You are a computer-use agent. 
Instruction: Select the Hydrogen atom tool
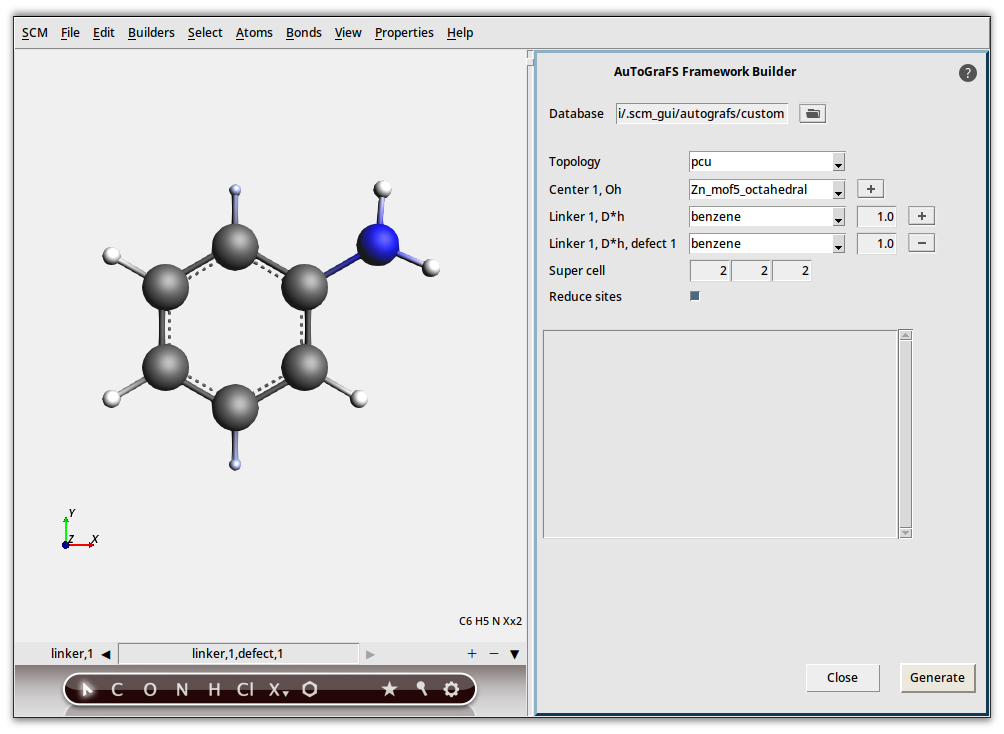point(212,689)
